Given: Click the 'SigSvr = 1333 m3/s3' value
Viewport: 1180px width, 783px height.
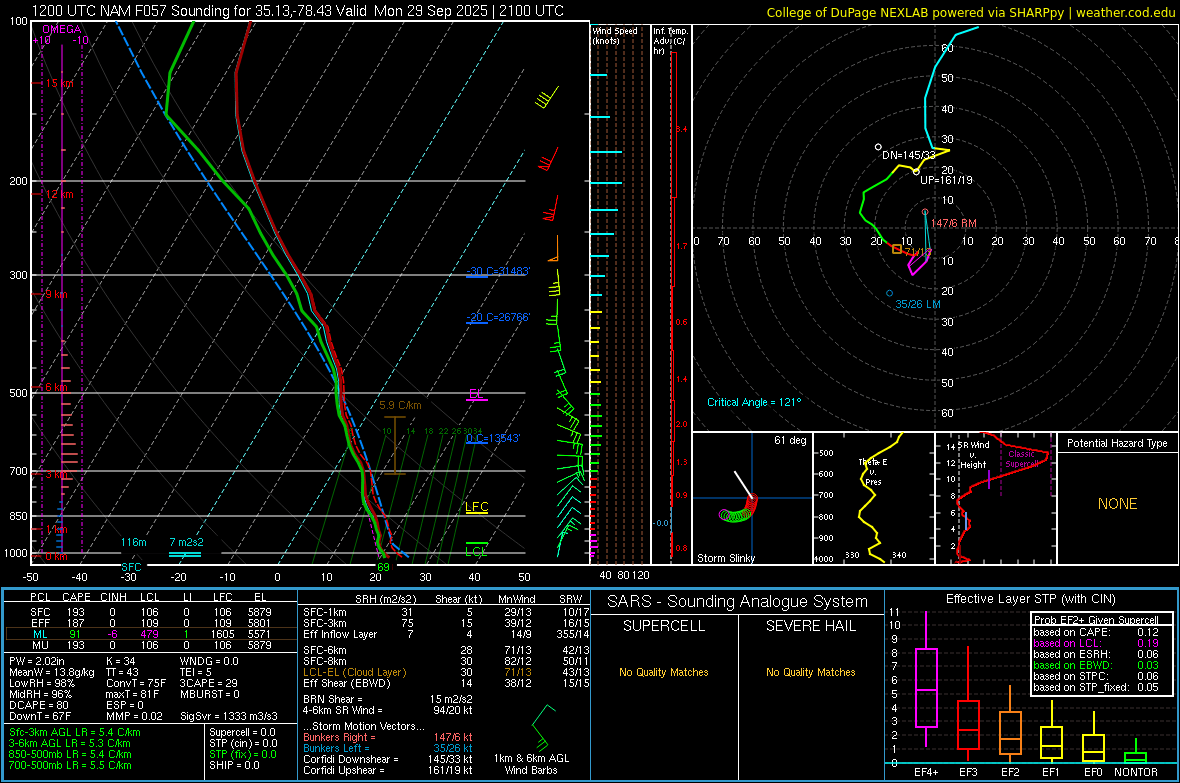Looking at the screenshot, I should pos(230,716).
